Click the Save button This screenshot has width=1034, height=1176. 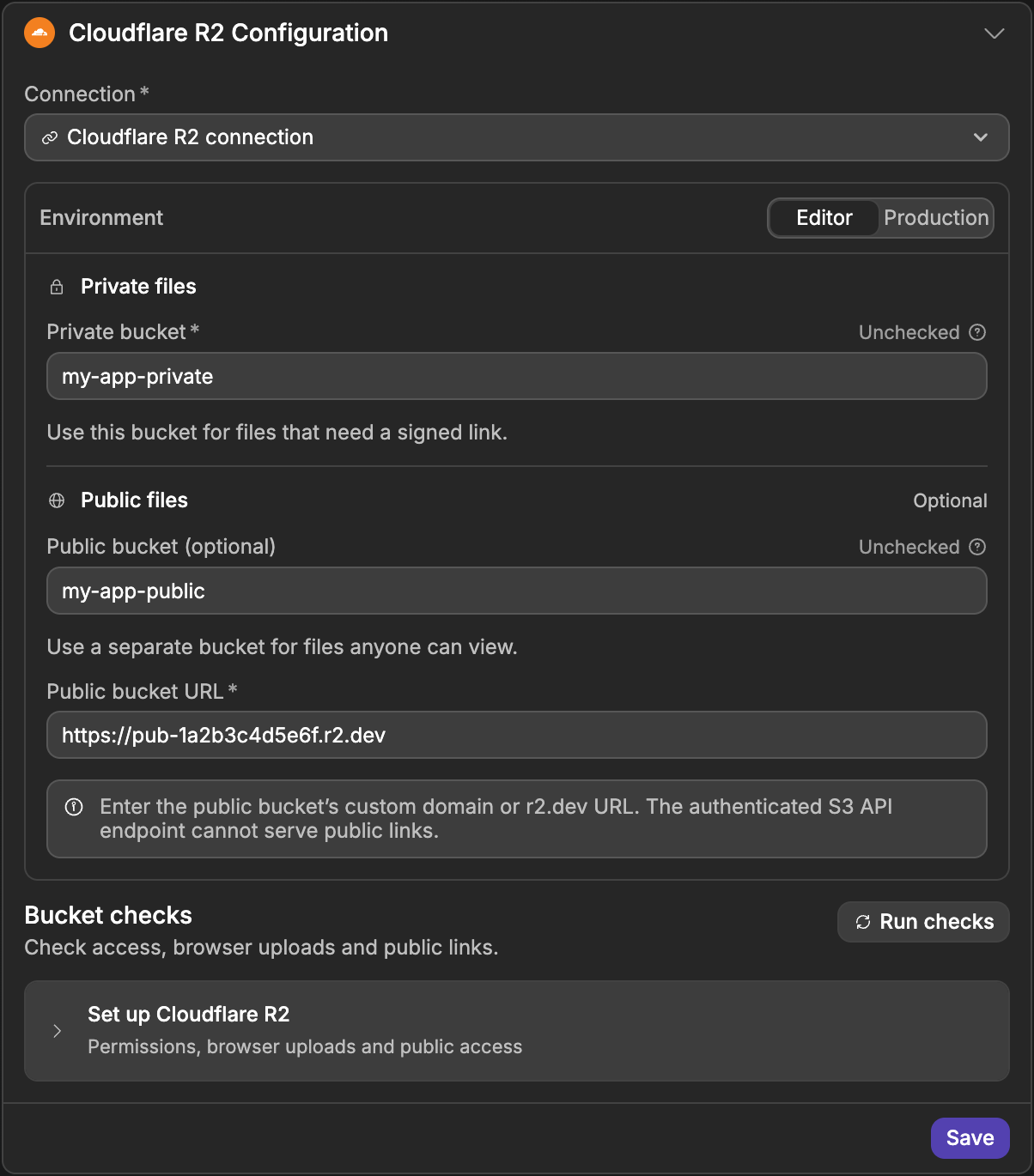pos(970,1138)
